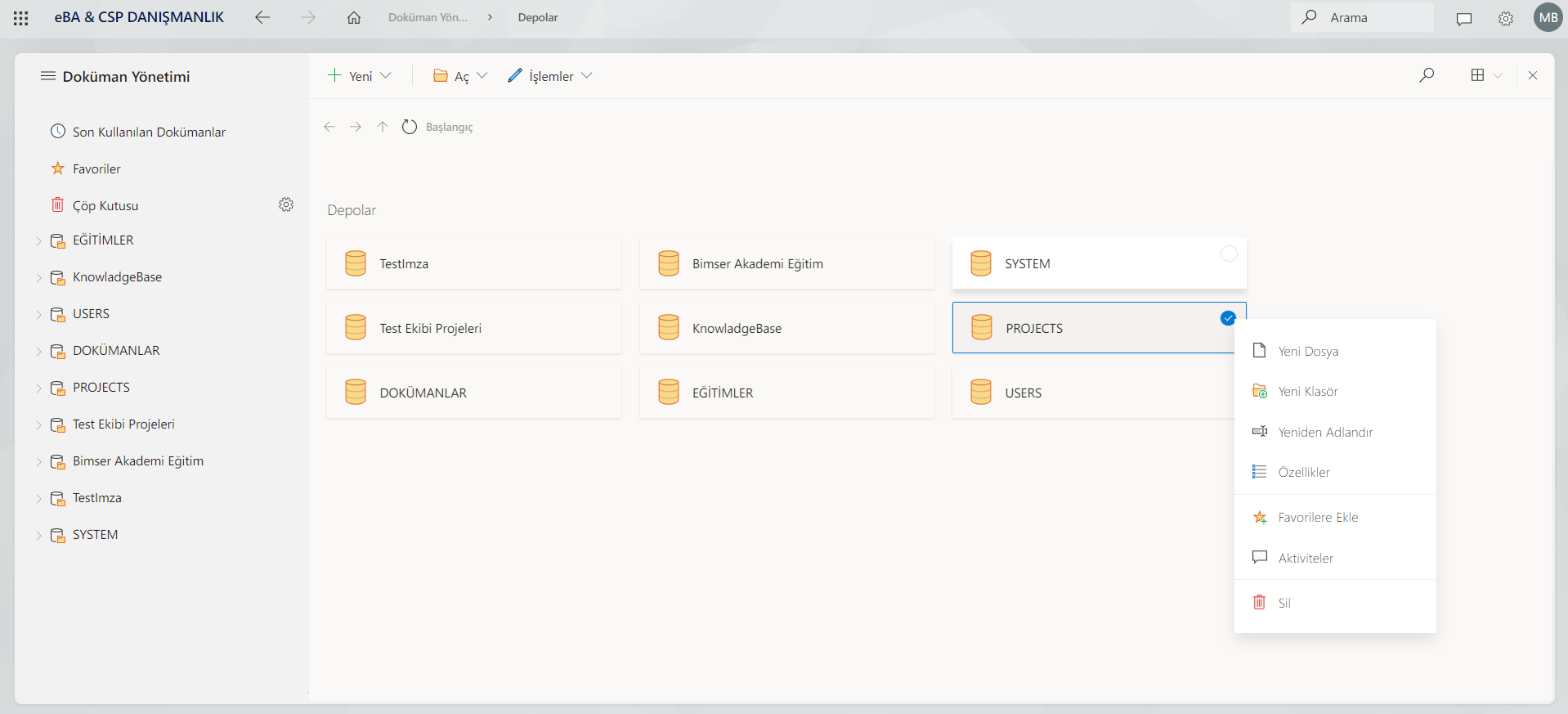Expand DOKÜMANLAR tree node

pos(38,352)
